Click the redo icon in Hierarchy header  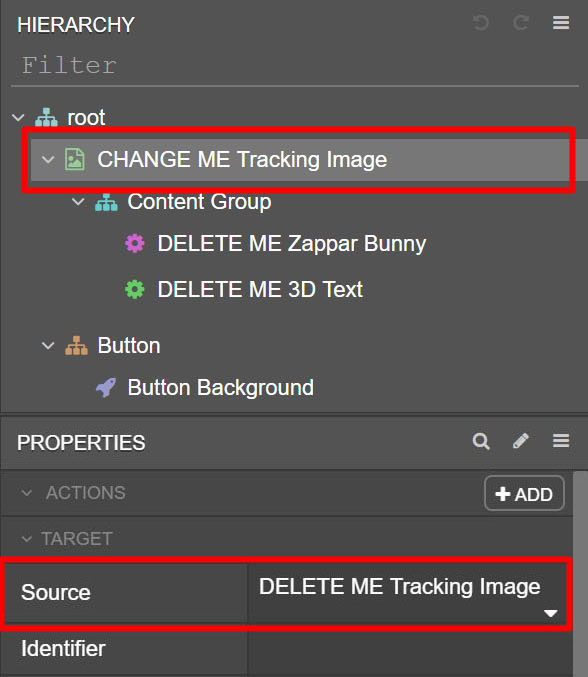click(521, 22)
